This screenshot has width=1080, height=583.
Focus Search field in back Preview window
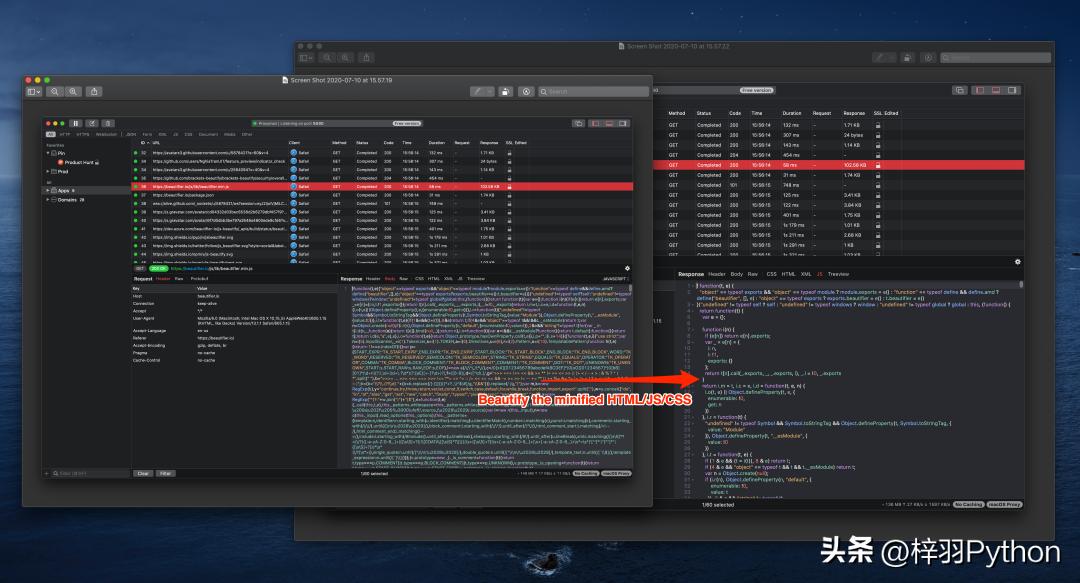tap(996, 58)
